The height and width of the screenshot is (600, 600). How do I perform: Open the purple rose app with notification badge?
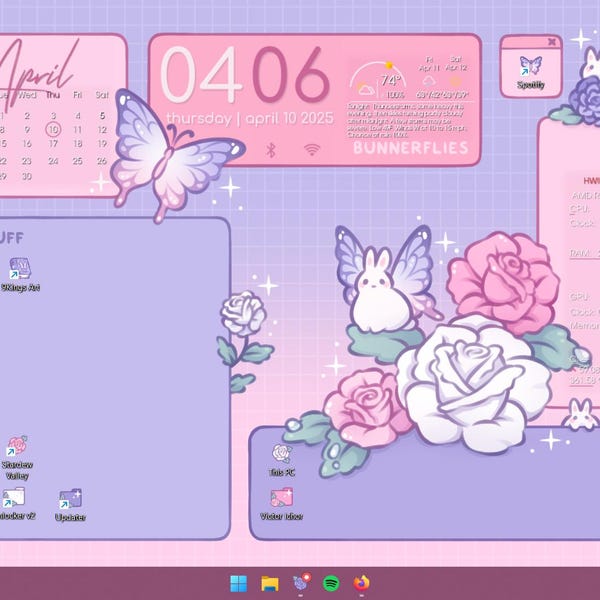302,582
